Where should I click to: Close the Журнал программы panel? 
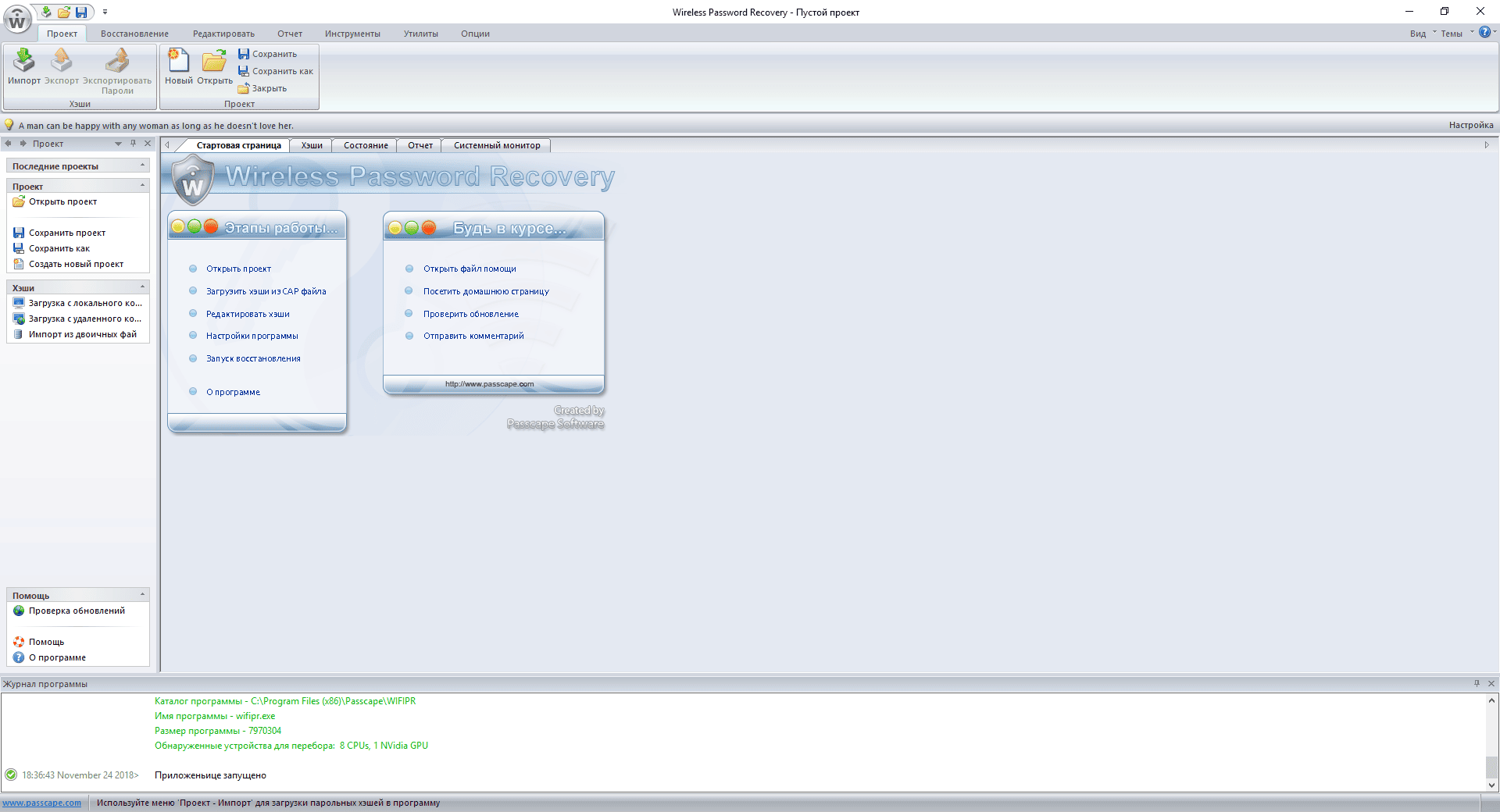[1491, 683]
